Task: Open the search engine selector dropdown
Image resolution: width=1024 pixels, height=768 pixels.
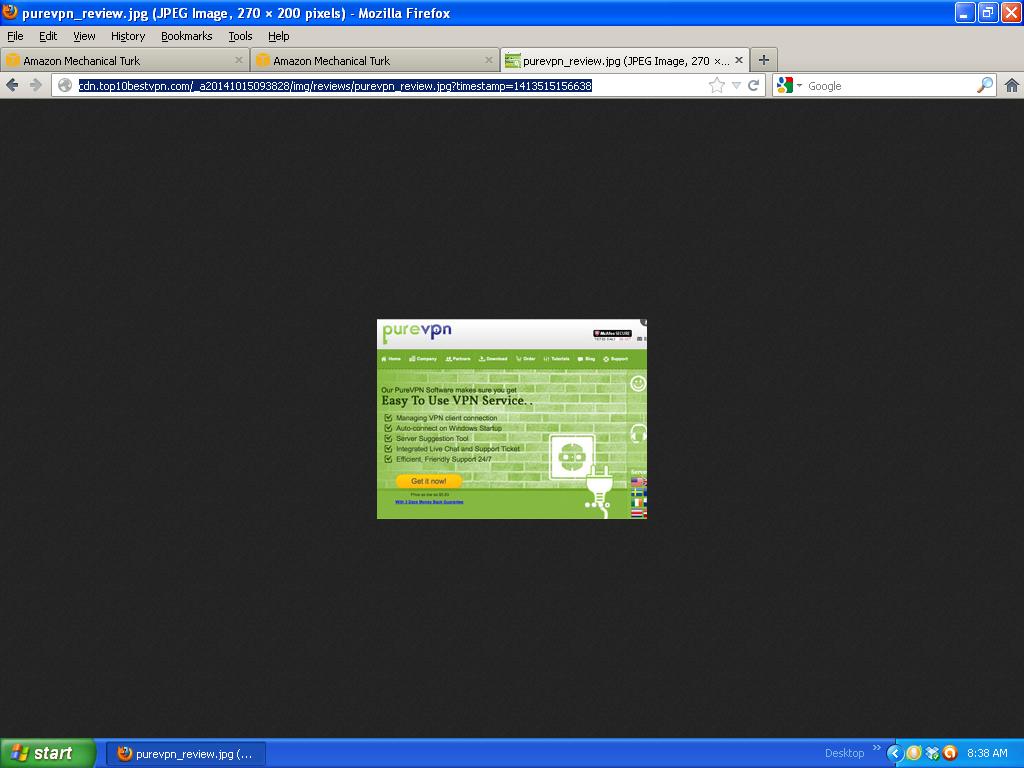Action: point(789,86)
